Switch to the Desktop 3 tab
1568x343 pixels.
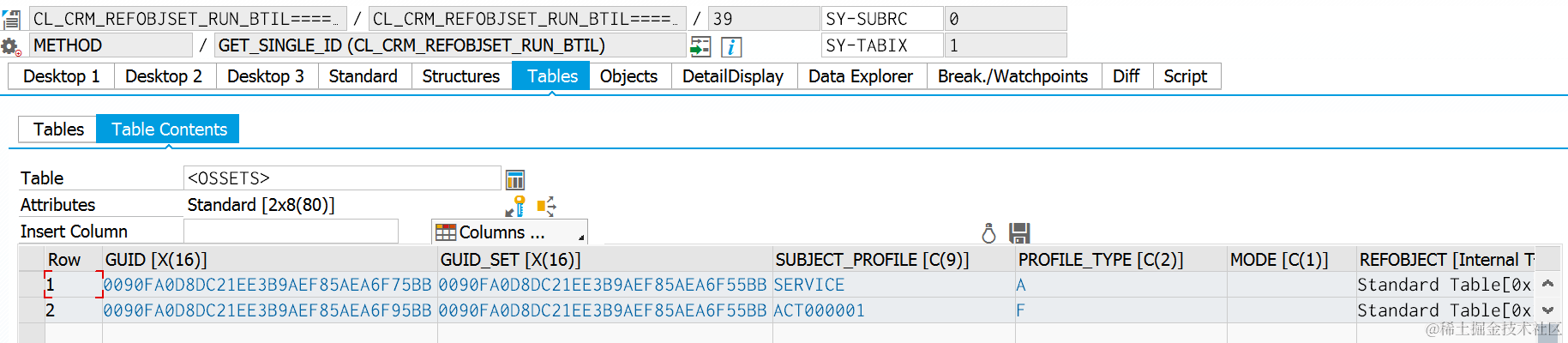pos(266,76)
